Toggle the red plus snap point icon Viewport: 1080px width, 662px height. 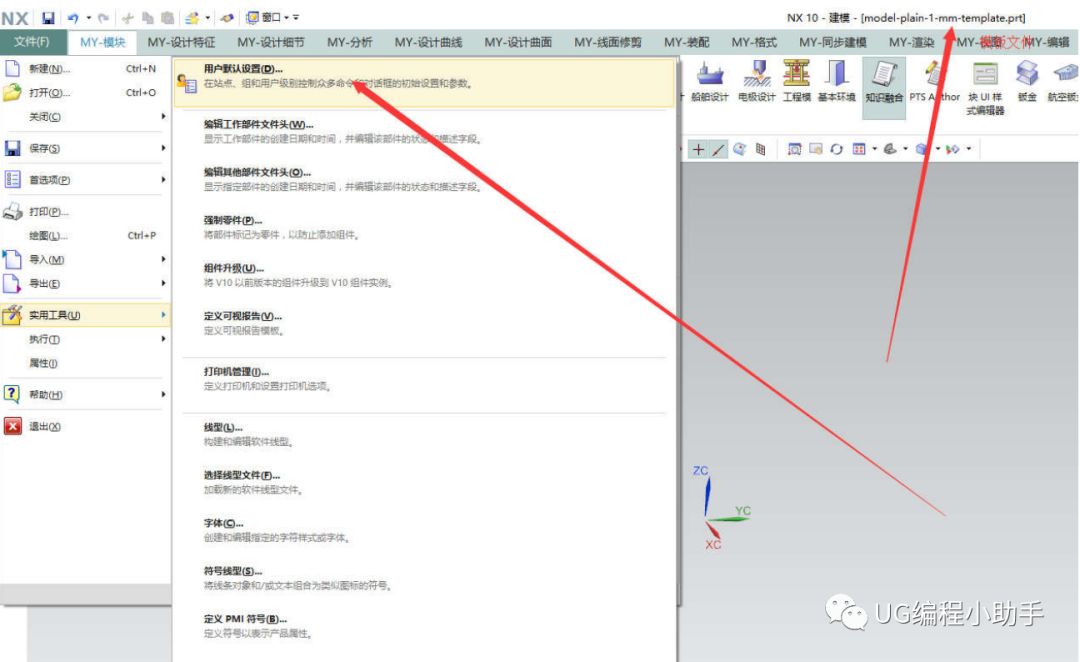pyautogui.click(x=698, y=149)
